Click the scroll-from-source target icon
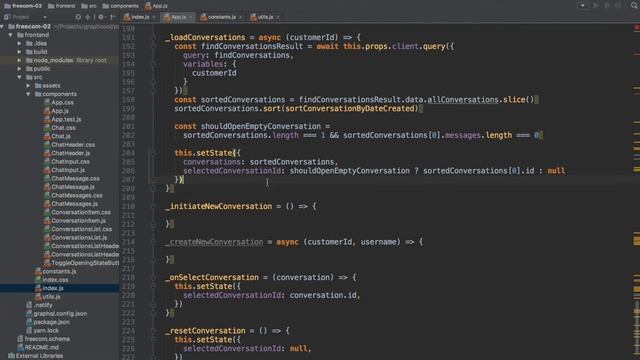The width and height of the screenshot is (640, 360). (x=78, y=17)
